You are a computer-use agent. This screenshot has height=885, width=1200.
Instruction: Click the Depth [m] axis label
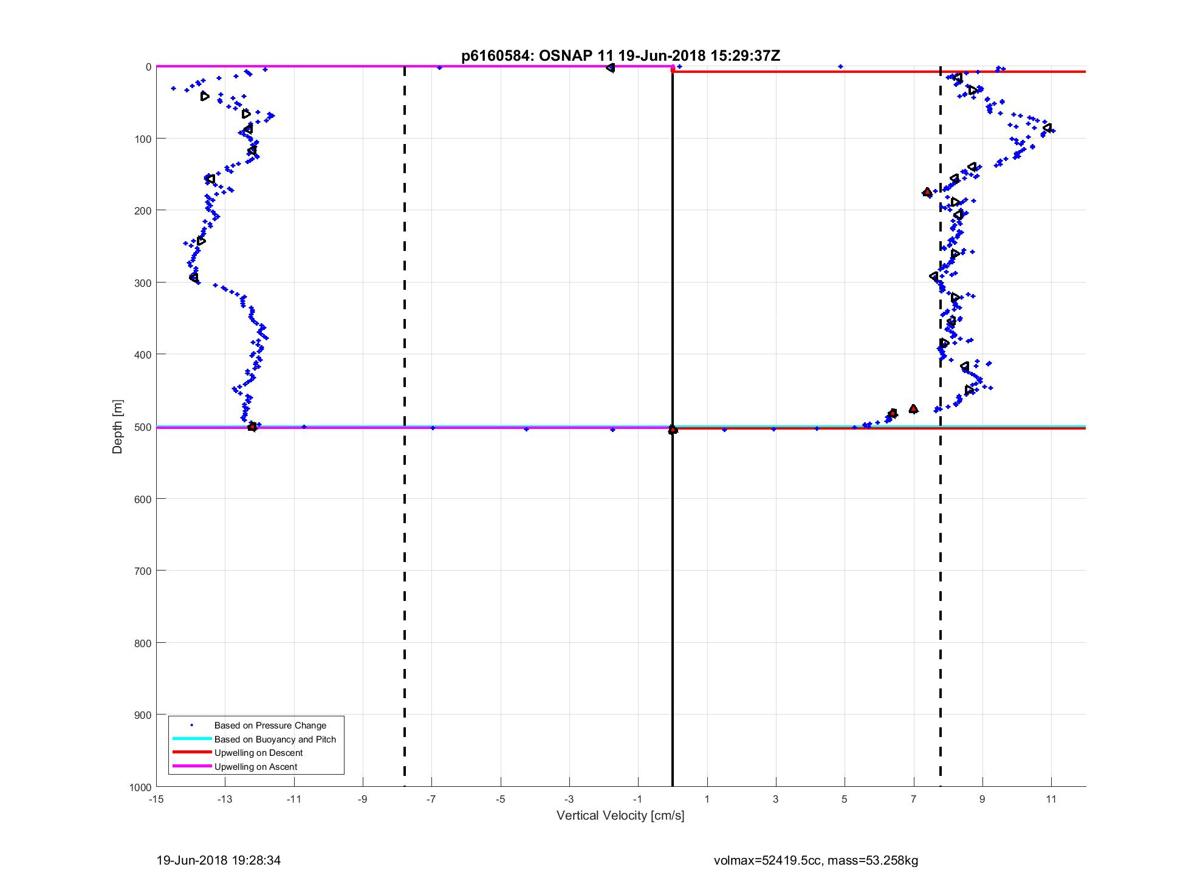tap(118, 427)
